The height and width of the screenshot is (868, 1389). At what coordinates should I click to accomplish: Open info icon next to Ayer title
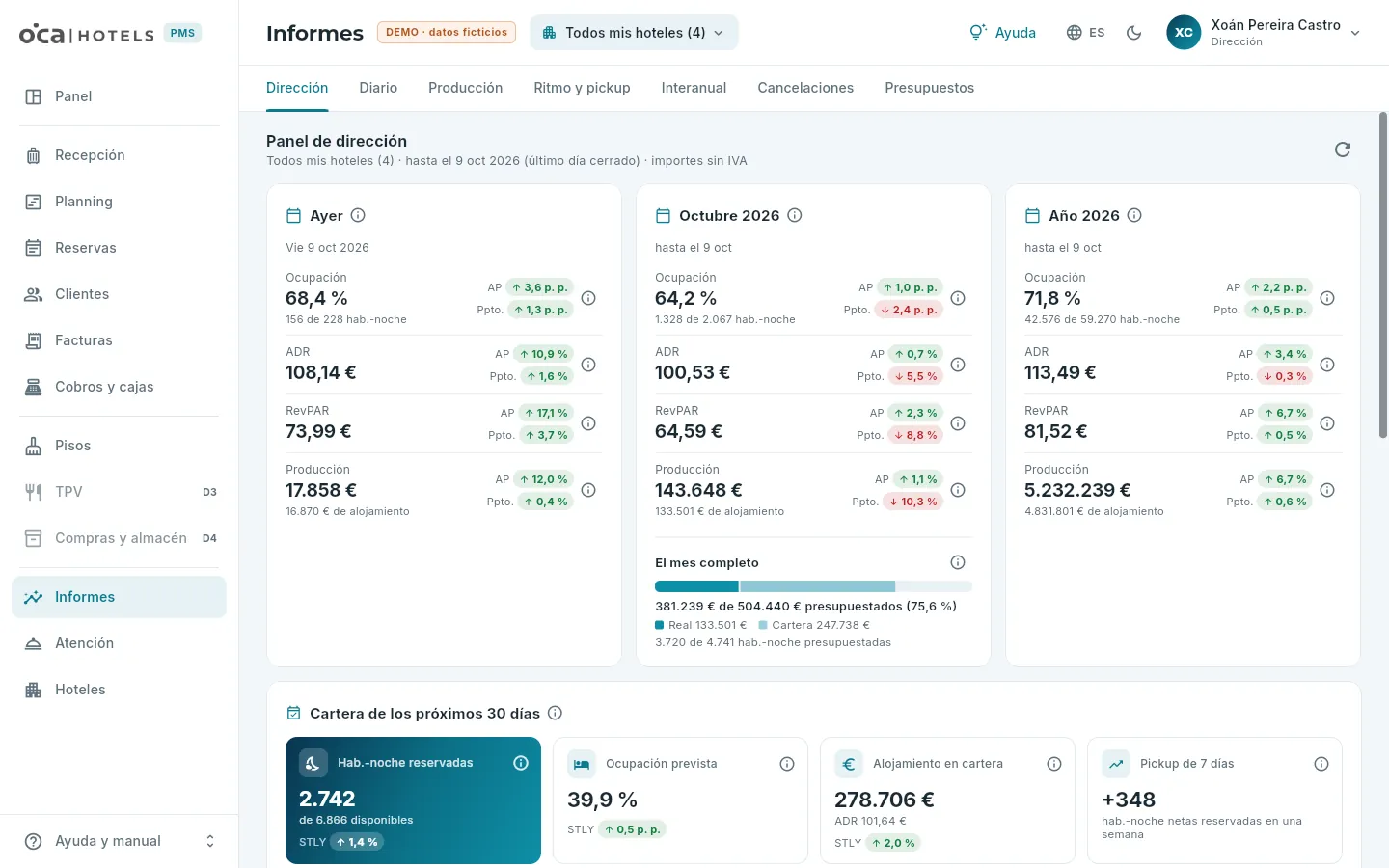[358, 215]
